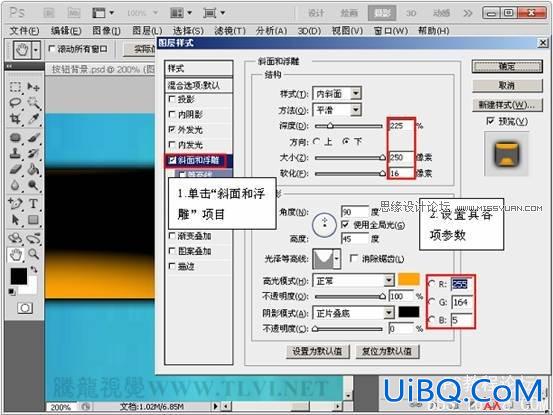Select the Pen tool
This screenshot has height=415, width=553.
click(x=15, y=203)
